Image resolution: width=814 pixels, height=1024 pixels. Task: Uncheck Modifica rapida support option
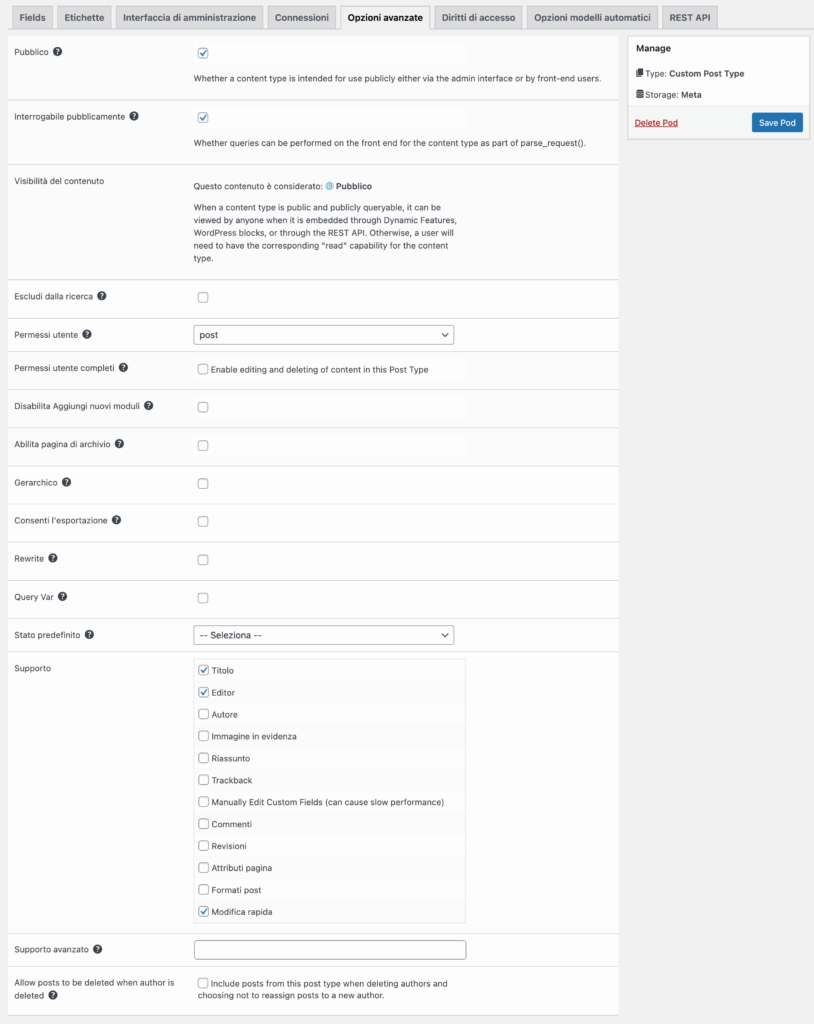pos(204,911)
